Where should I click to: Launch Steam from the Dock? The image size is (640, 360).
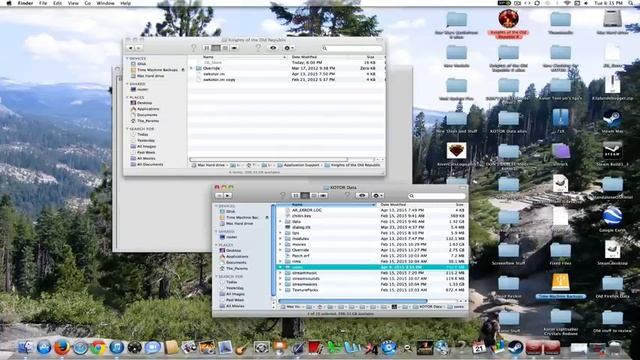515,348
